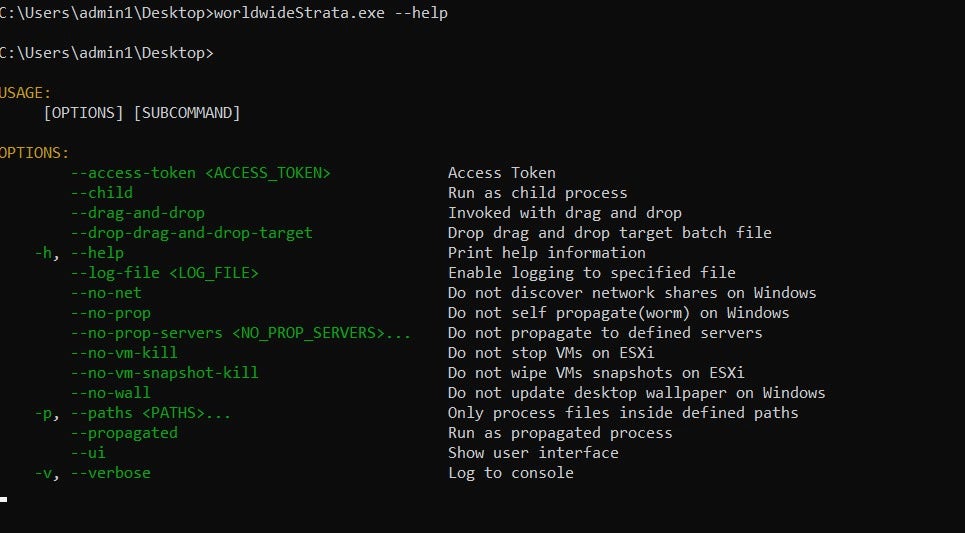This screenshot has width=965, height=533.
Task: Click the -p, --paths <PATHS> option
Action: (x=133, y=413)
